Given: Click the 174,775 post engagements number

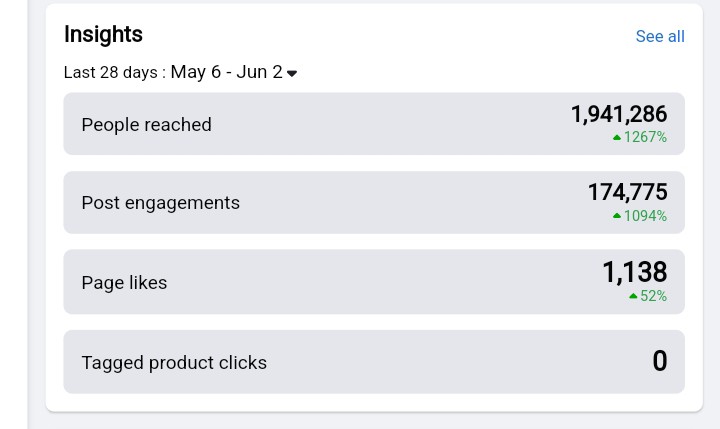Looking at the screenshot, I should [x=627, y=192].
